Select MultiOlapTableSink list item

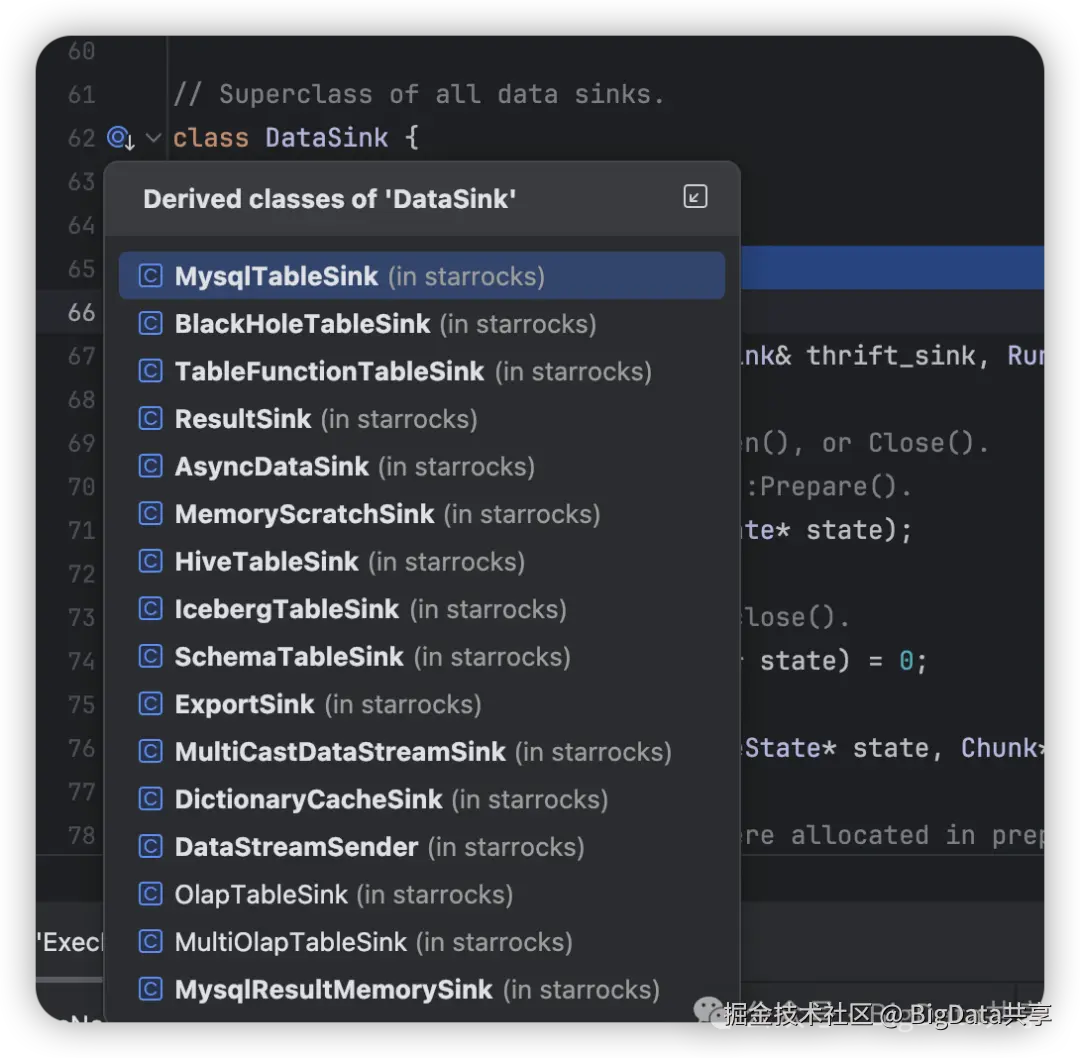coord(290,942)
